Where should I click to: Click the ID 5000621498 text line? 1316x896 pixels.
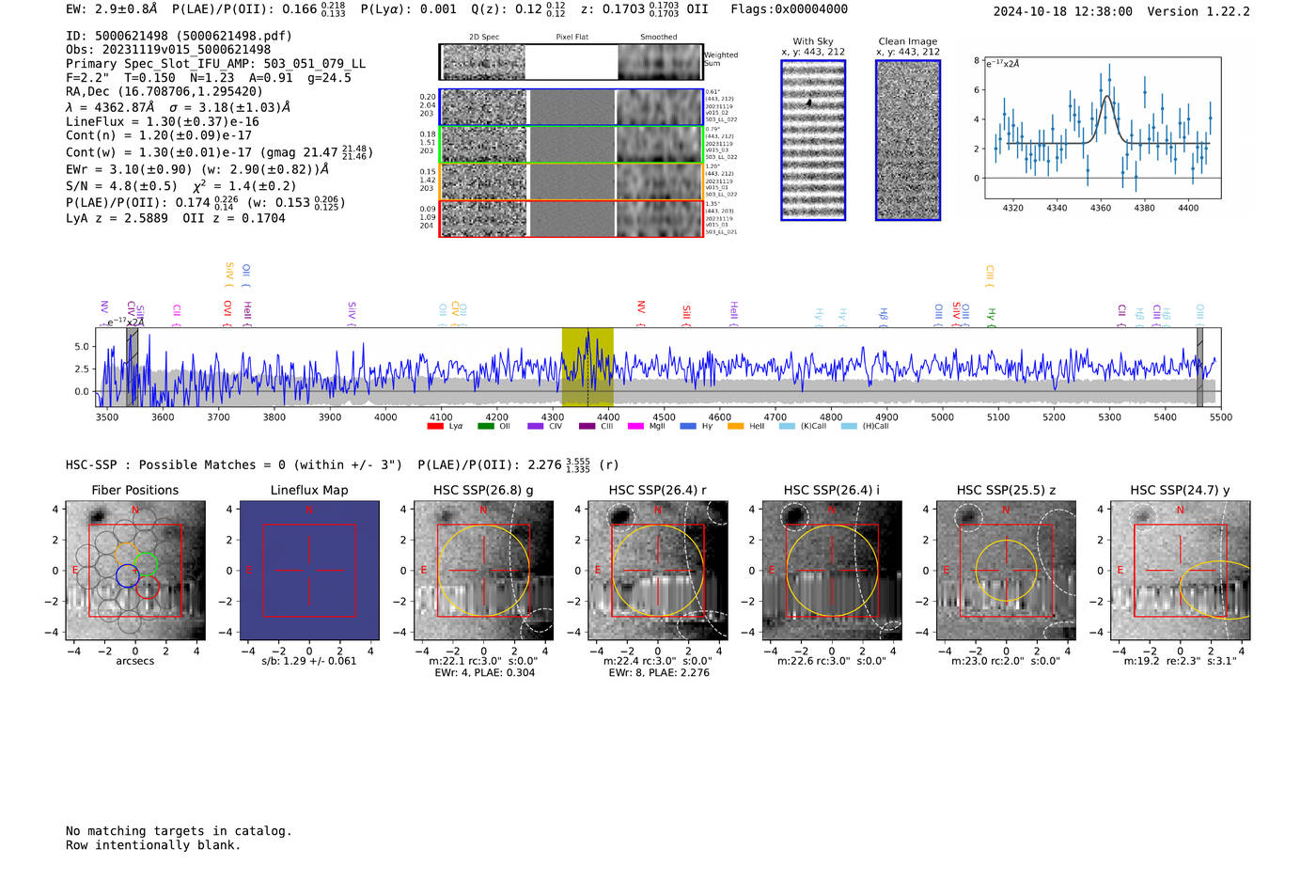179,36
